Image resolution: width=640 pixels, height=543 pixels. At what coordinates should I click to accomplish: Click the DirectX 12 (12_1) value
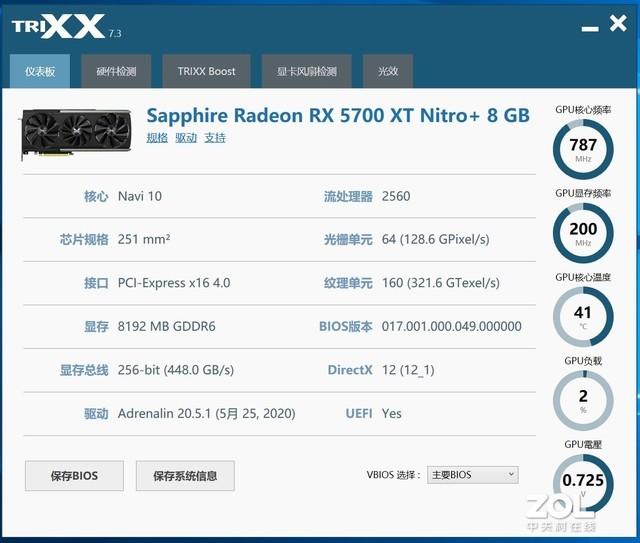tap(408, 370)
